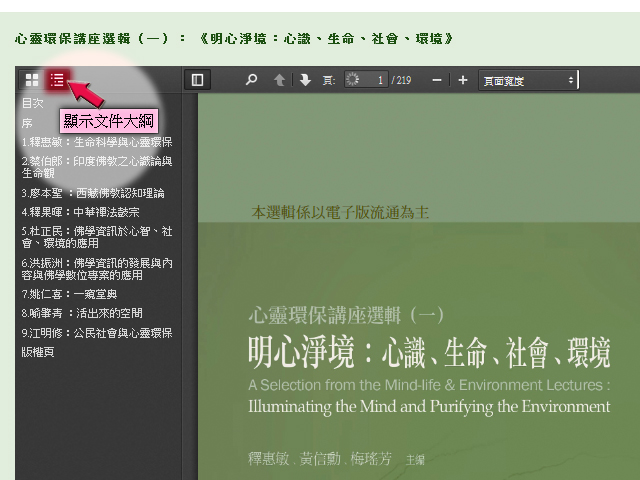Toggle the sidebar panel

[x=197, y=80]
